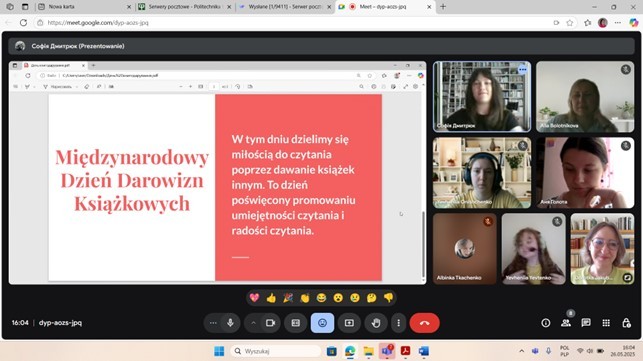Send the clapping hands reaction

tap(305, 298)
